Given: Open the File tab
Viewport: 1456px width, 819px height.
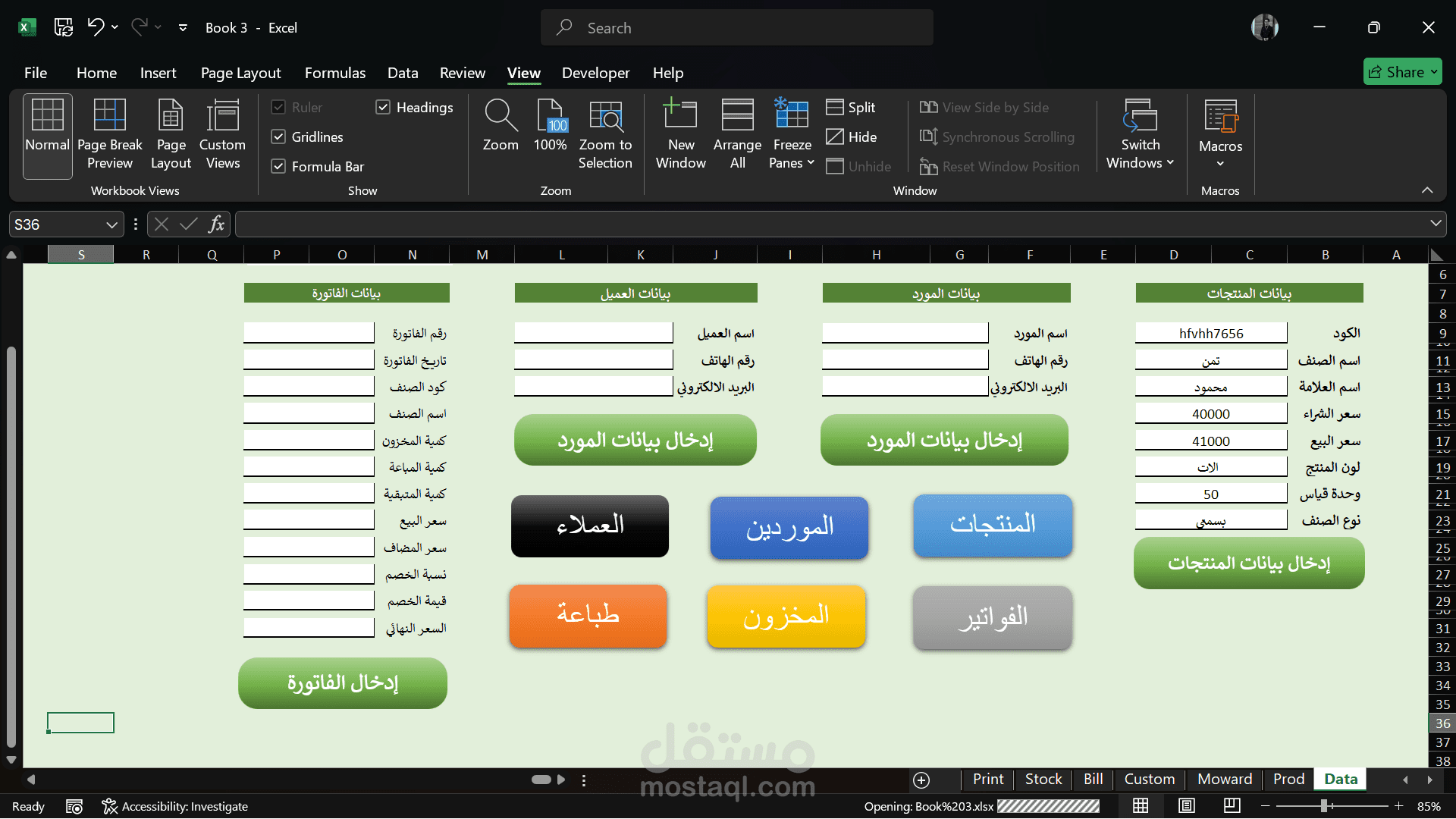Looking at the screenshot, I should pyautogui.click(x=36, y=73).
